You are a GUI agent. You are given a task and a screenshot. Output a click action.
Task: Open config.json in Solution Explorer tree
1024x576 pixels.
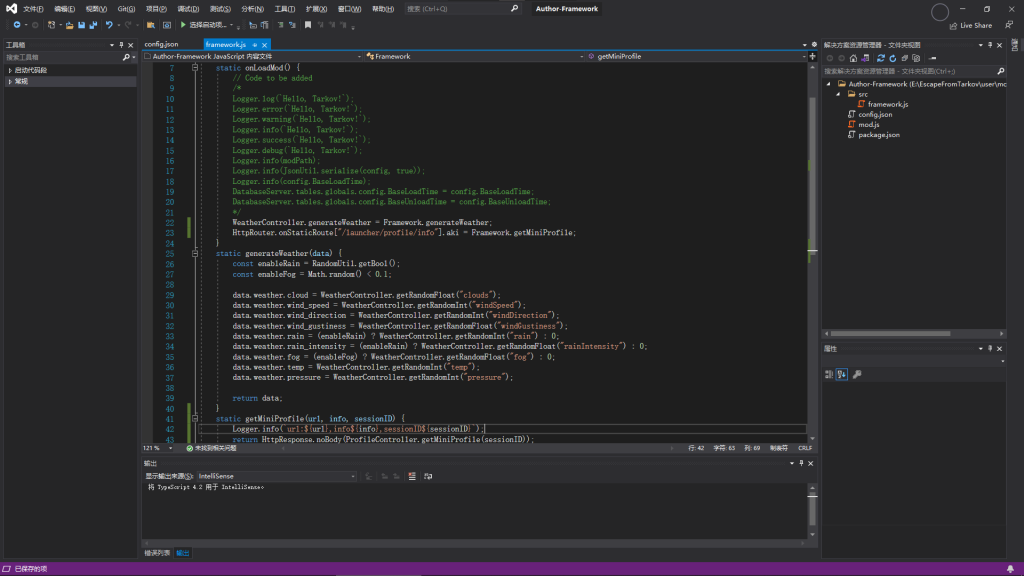click(875, 114)
